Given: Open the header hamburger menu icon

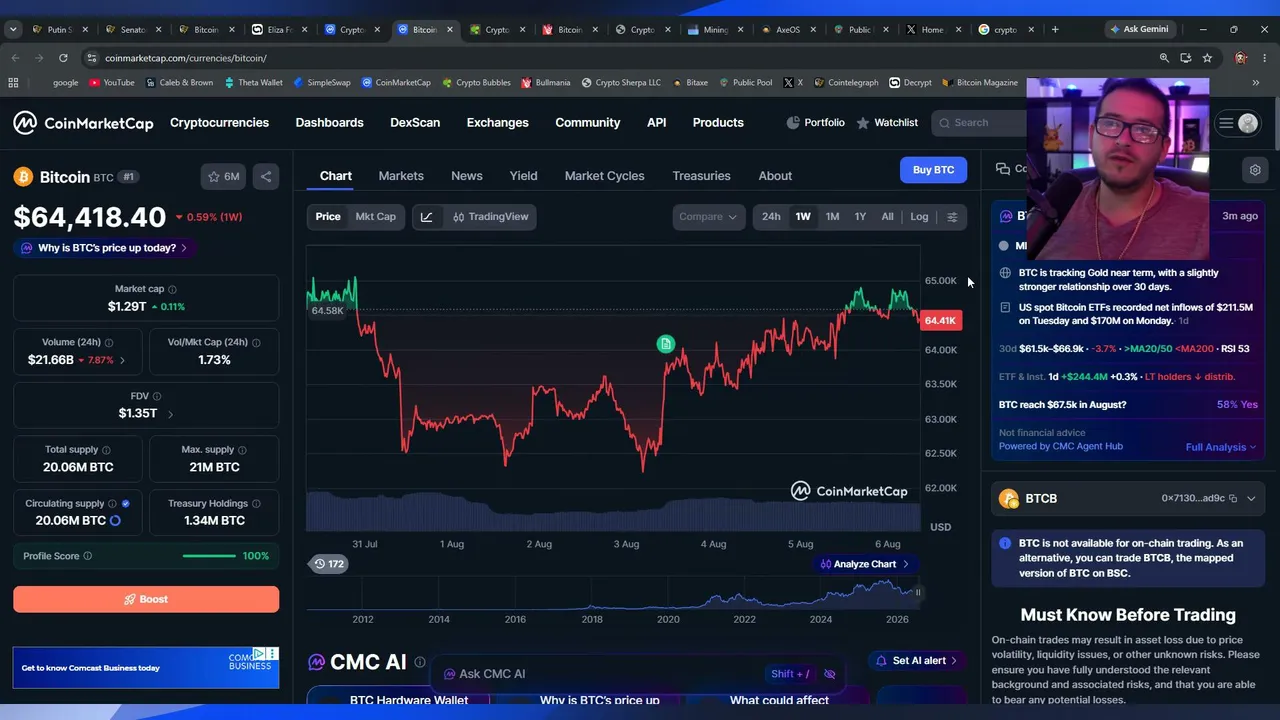Looking at the screenshot, I should (x=1226, y=123).
